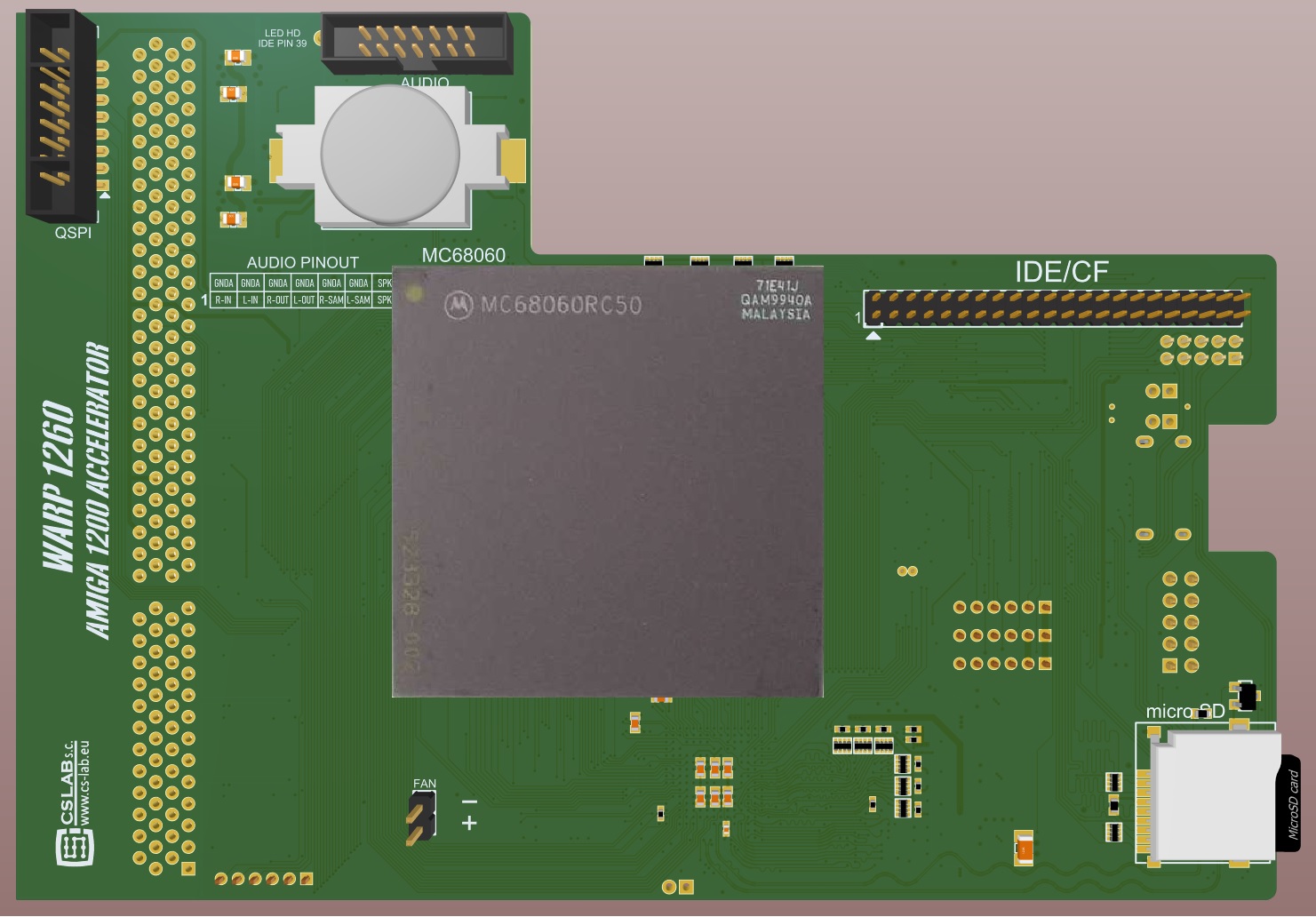Screen dimensions: 1316x917
Task: Select the R-IN cell in pinout table
Action: [x=223, y=300]
